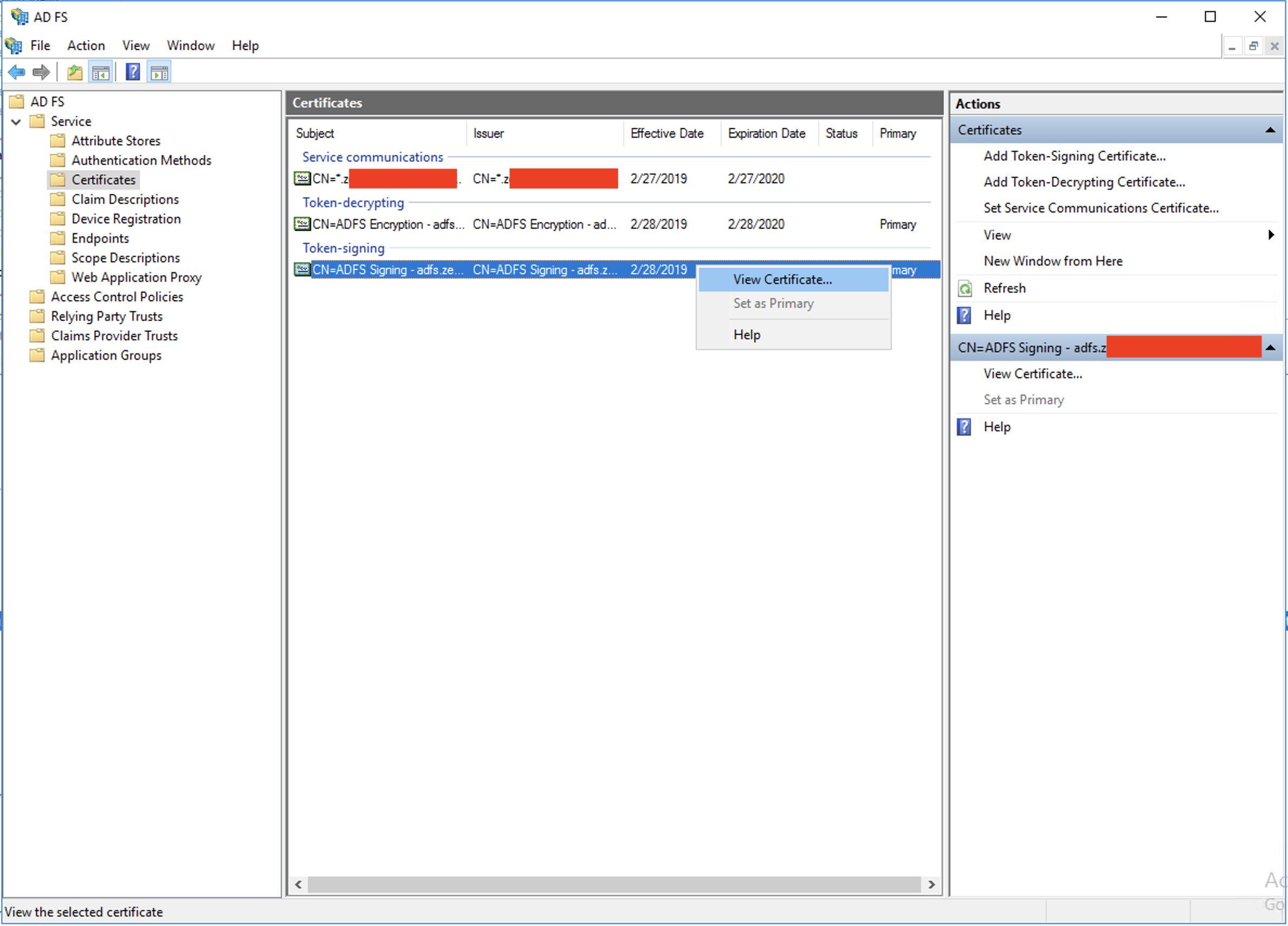1288x926 pixels.
Task: Click the horizontal scrollbar right arrow
Action: [931, 885]
